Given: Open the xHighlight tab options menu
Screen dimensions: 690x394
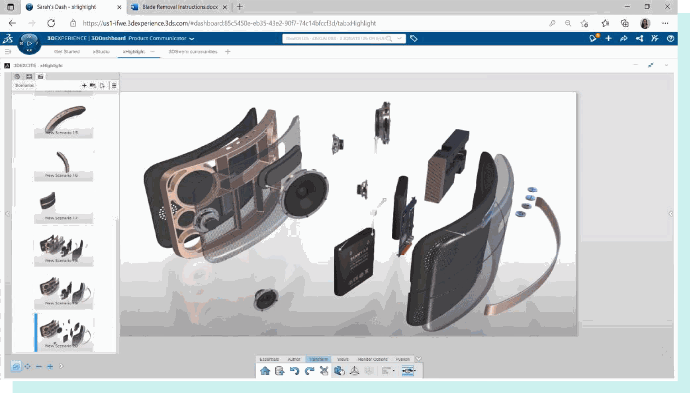Looking at the screenshot, I should tap(152, 52).
